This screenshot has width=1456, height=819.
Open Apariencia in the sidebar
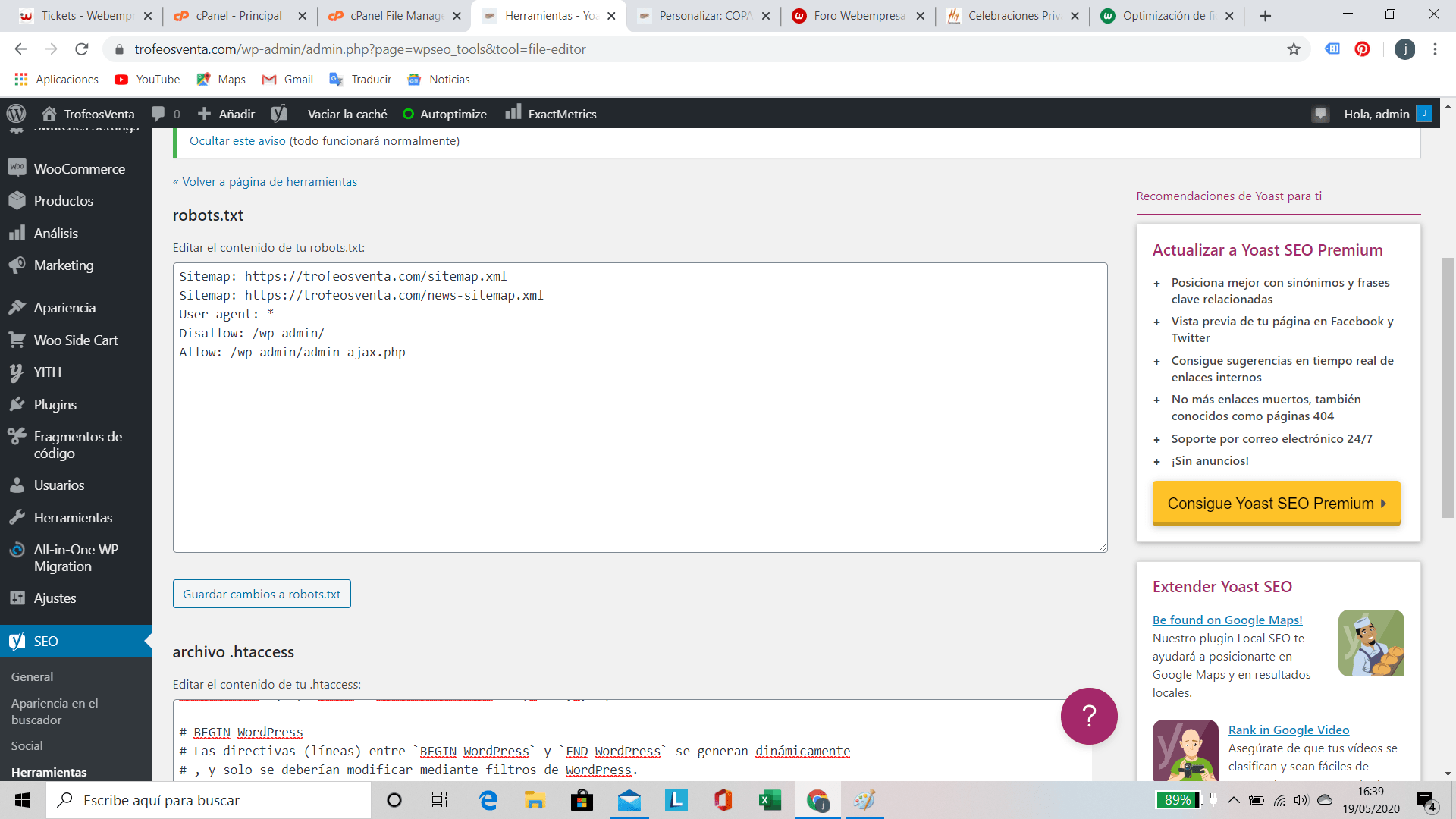click(76, 308)
